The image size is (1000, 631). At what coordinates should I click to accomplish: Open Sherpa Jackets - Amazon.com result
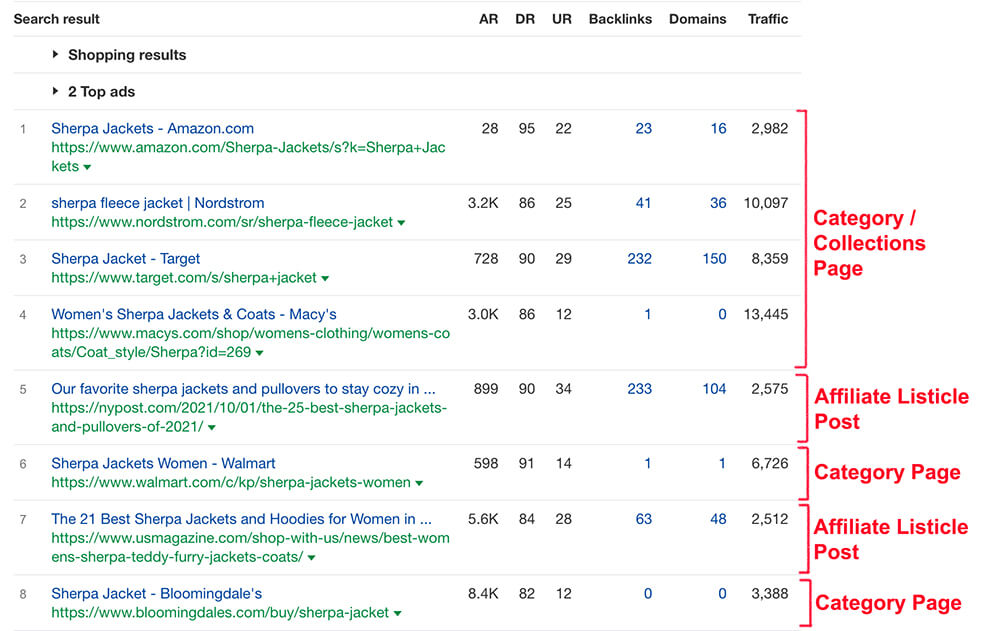(x=152, y=128)
